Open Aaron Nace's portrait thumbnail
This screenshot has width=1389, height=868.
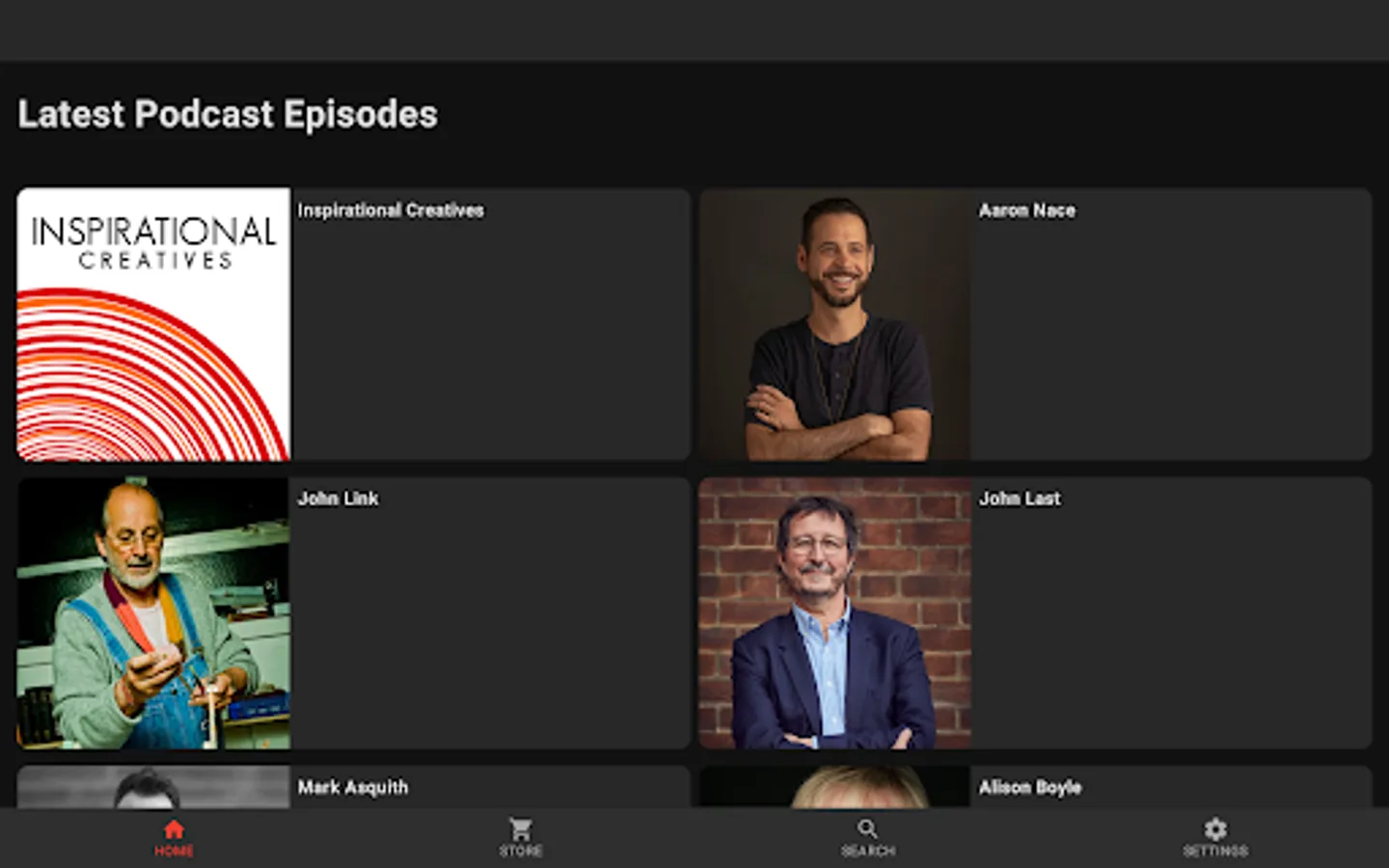[x=835, y=324]
